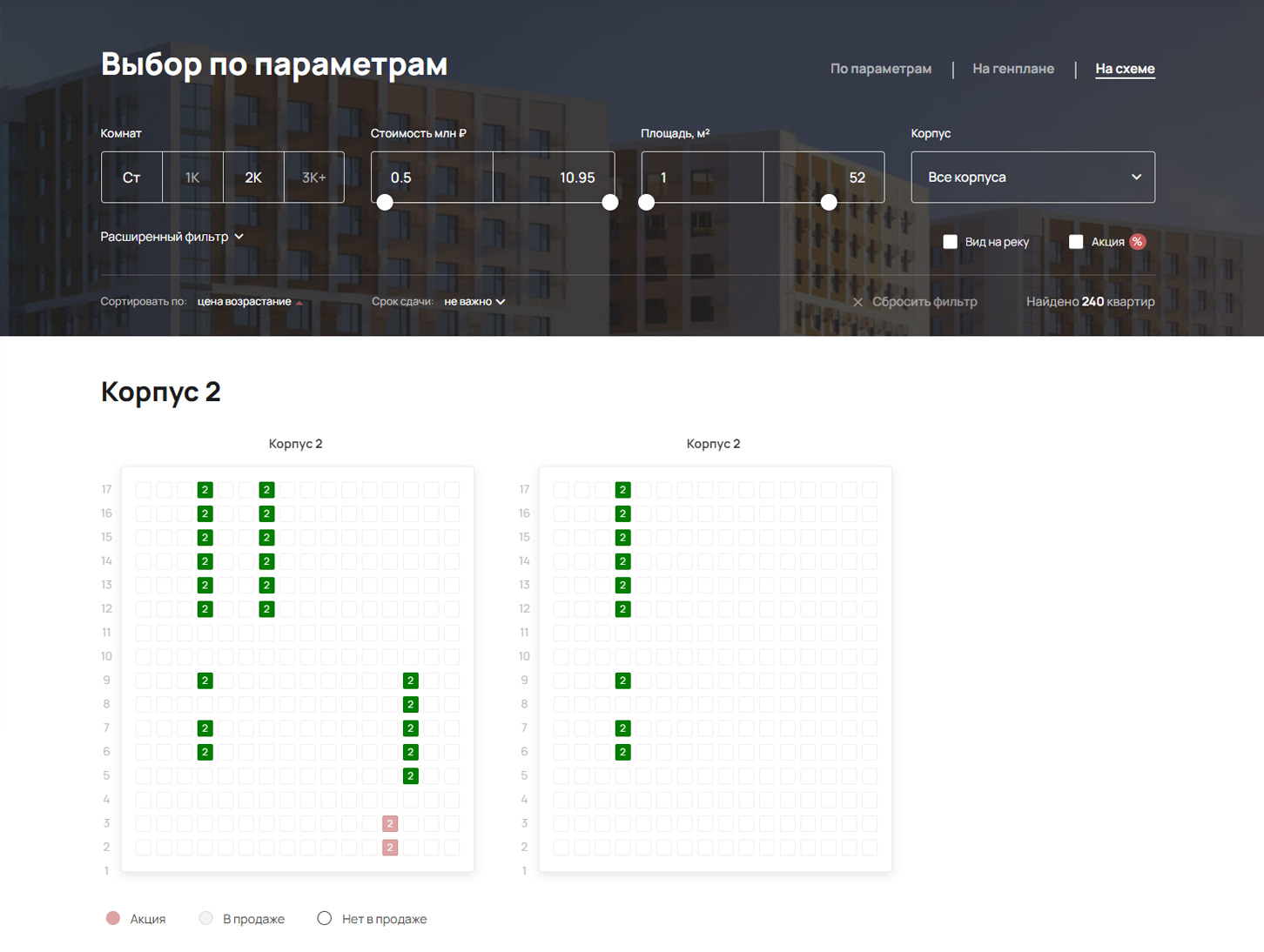This screenshot has height=952, width=1264.
Task: Select floor 7 left green apartment, left building
Action: (x=205, y=728)
